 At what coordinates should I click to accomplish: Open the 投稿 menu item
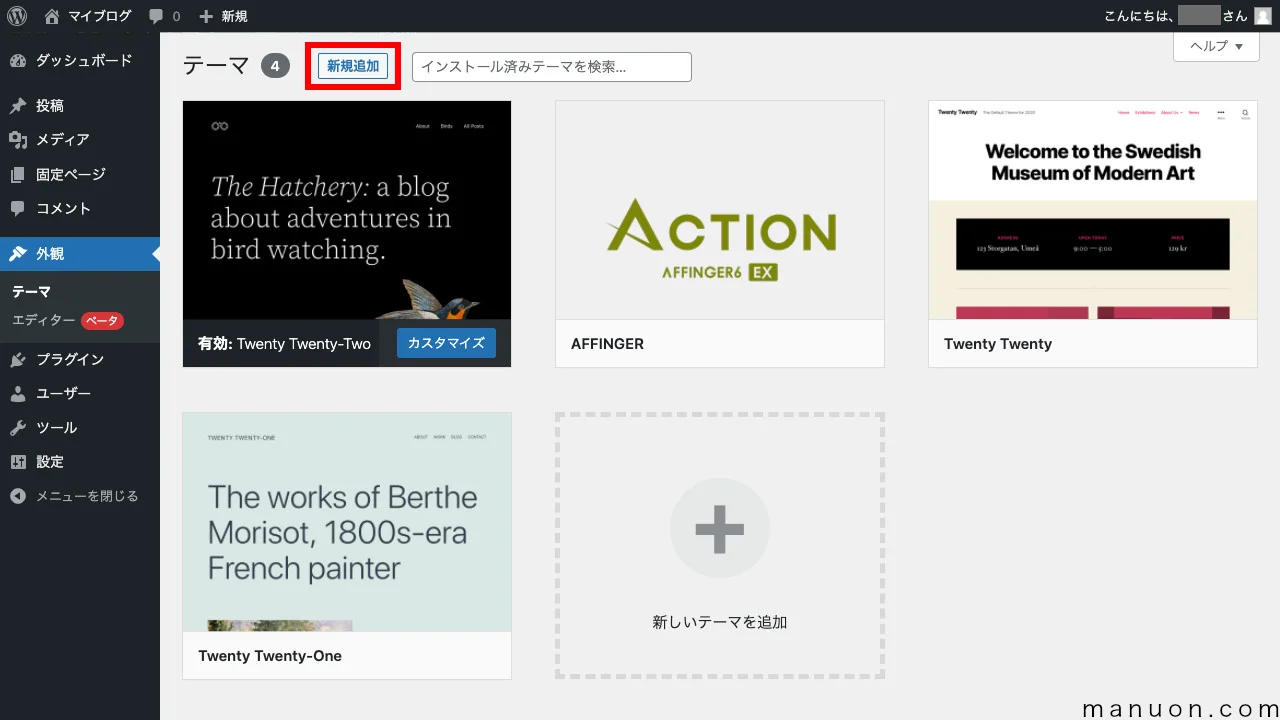point(80,106)
